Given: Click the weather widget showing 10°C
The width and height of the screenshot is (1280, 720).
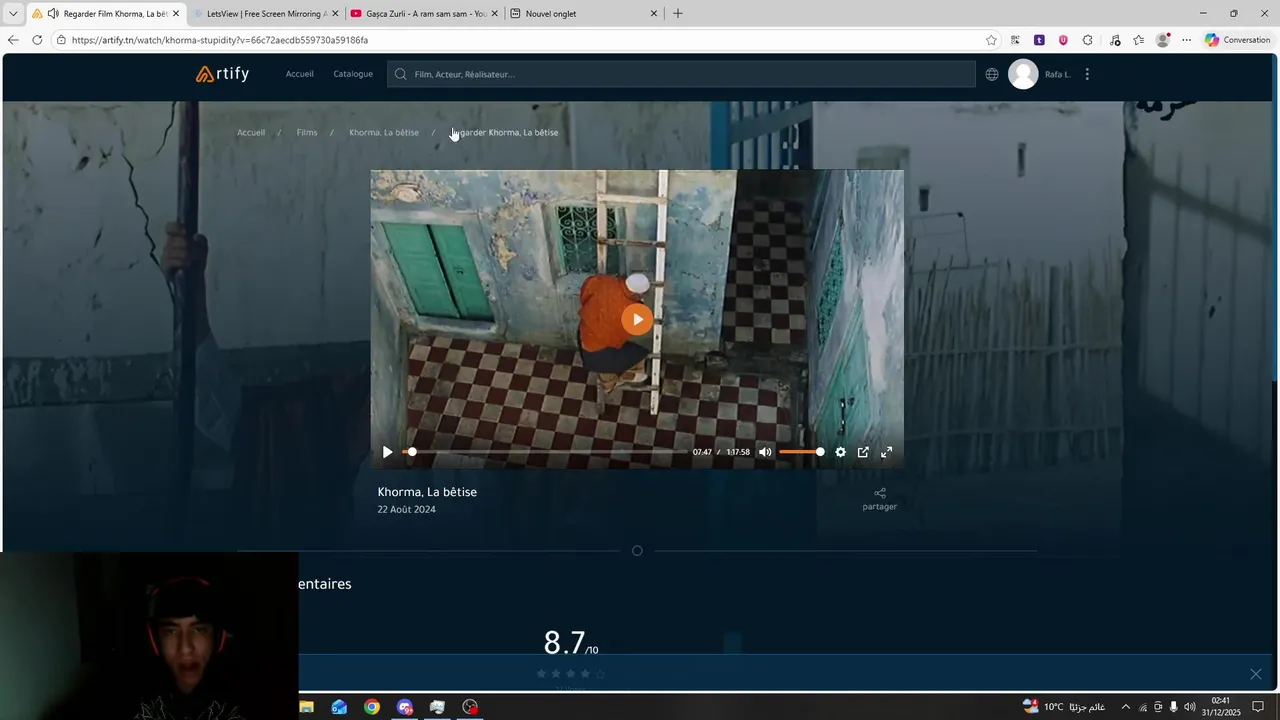Looking at the screenshot, I should tap(1064, 707).
